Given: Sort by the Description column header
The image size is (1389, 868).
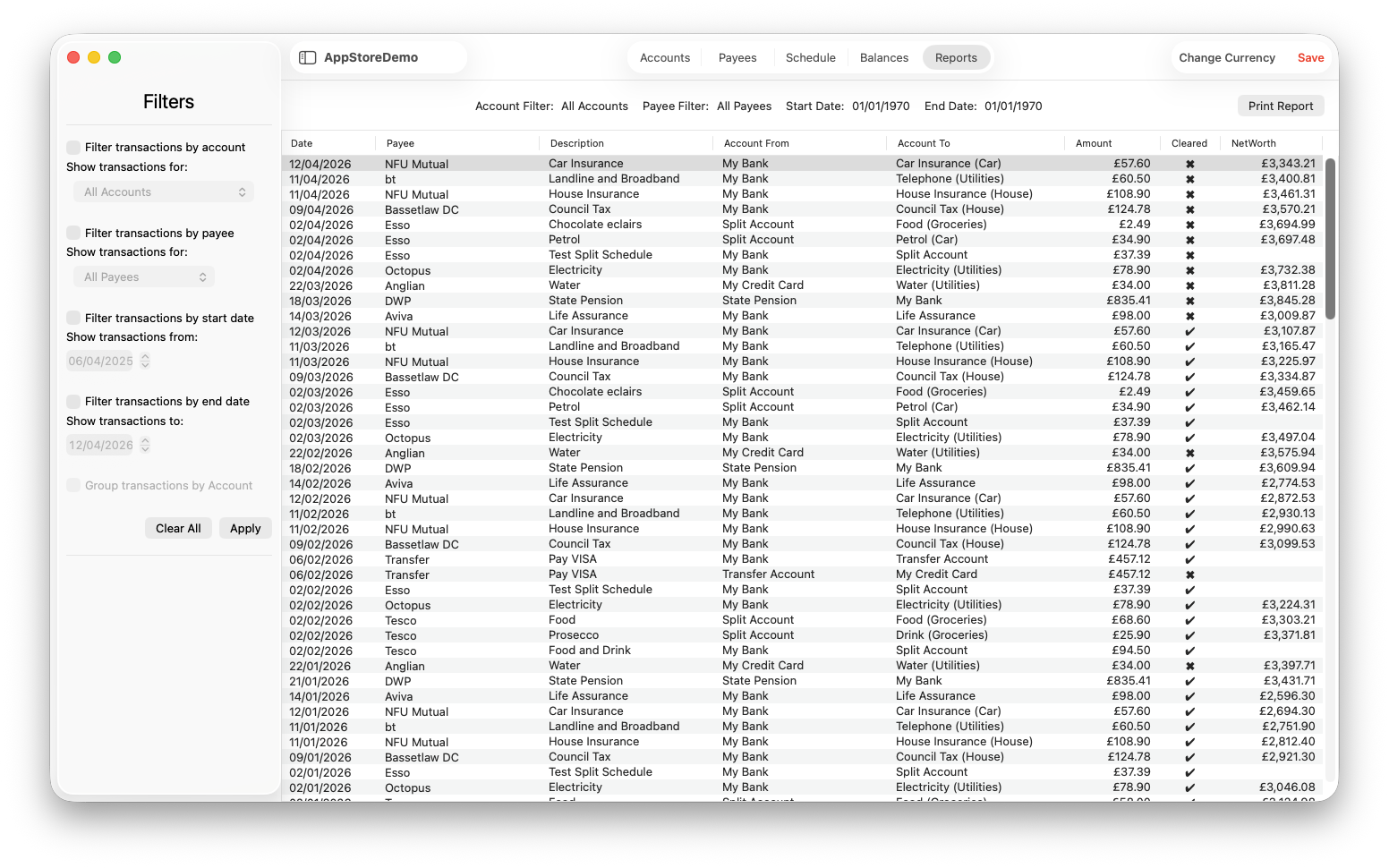Looking at the screenshot, I should point(627,143).
